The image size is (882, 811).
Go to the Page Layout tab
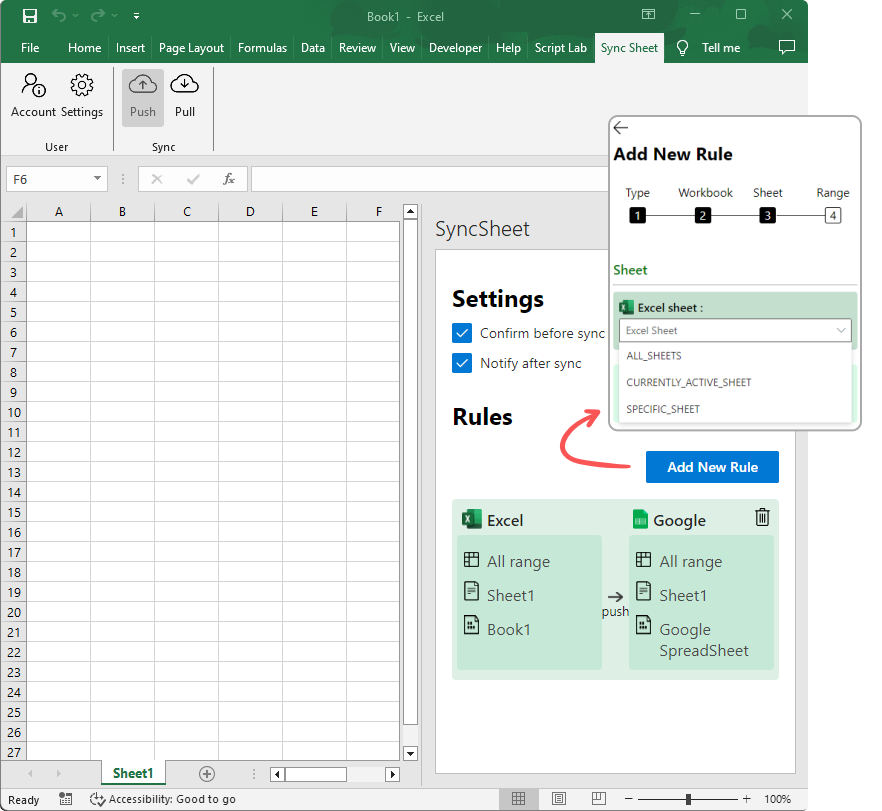click(191, 48)
